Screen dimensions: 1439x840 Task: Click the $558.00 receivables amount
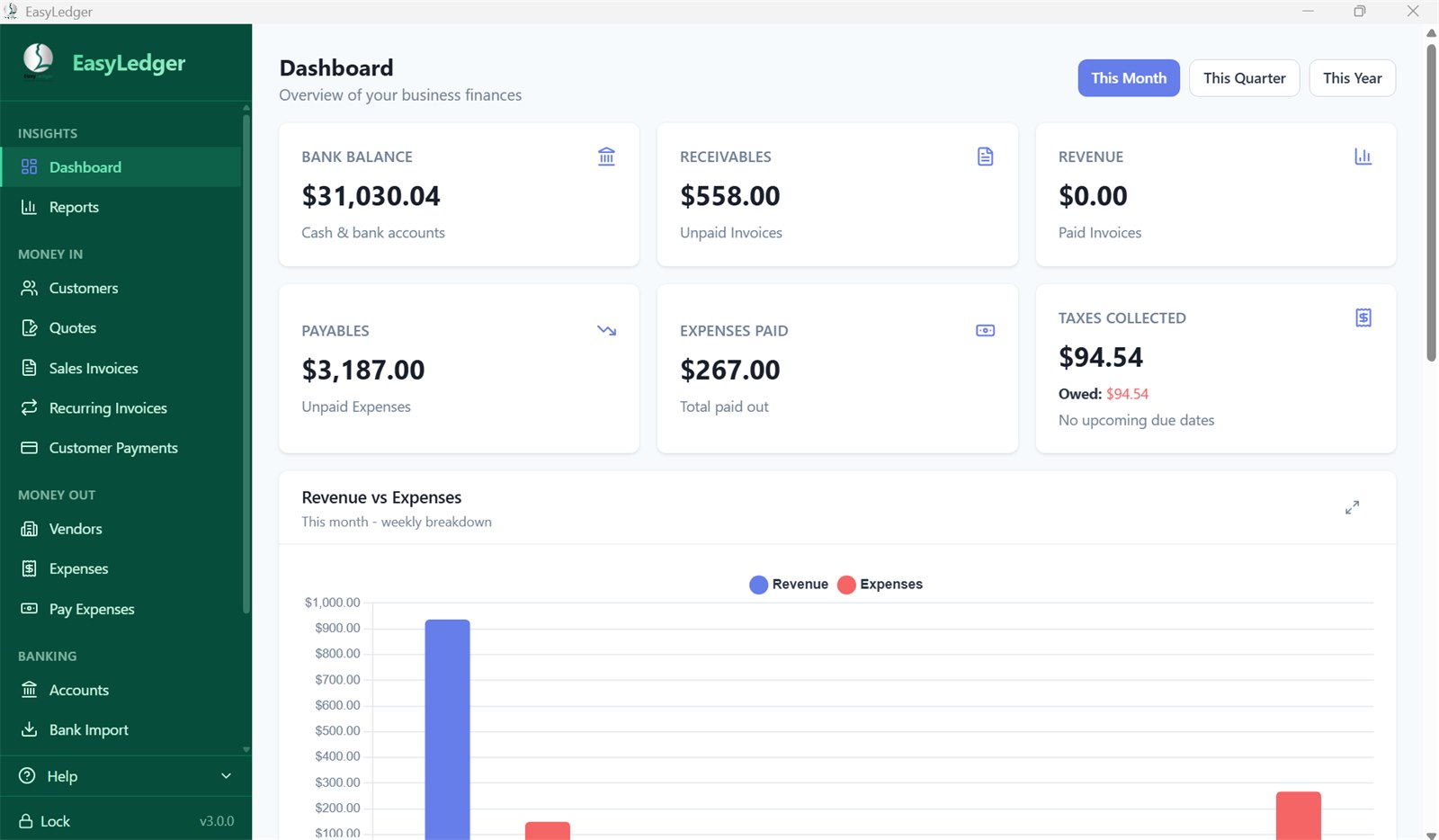730,196
